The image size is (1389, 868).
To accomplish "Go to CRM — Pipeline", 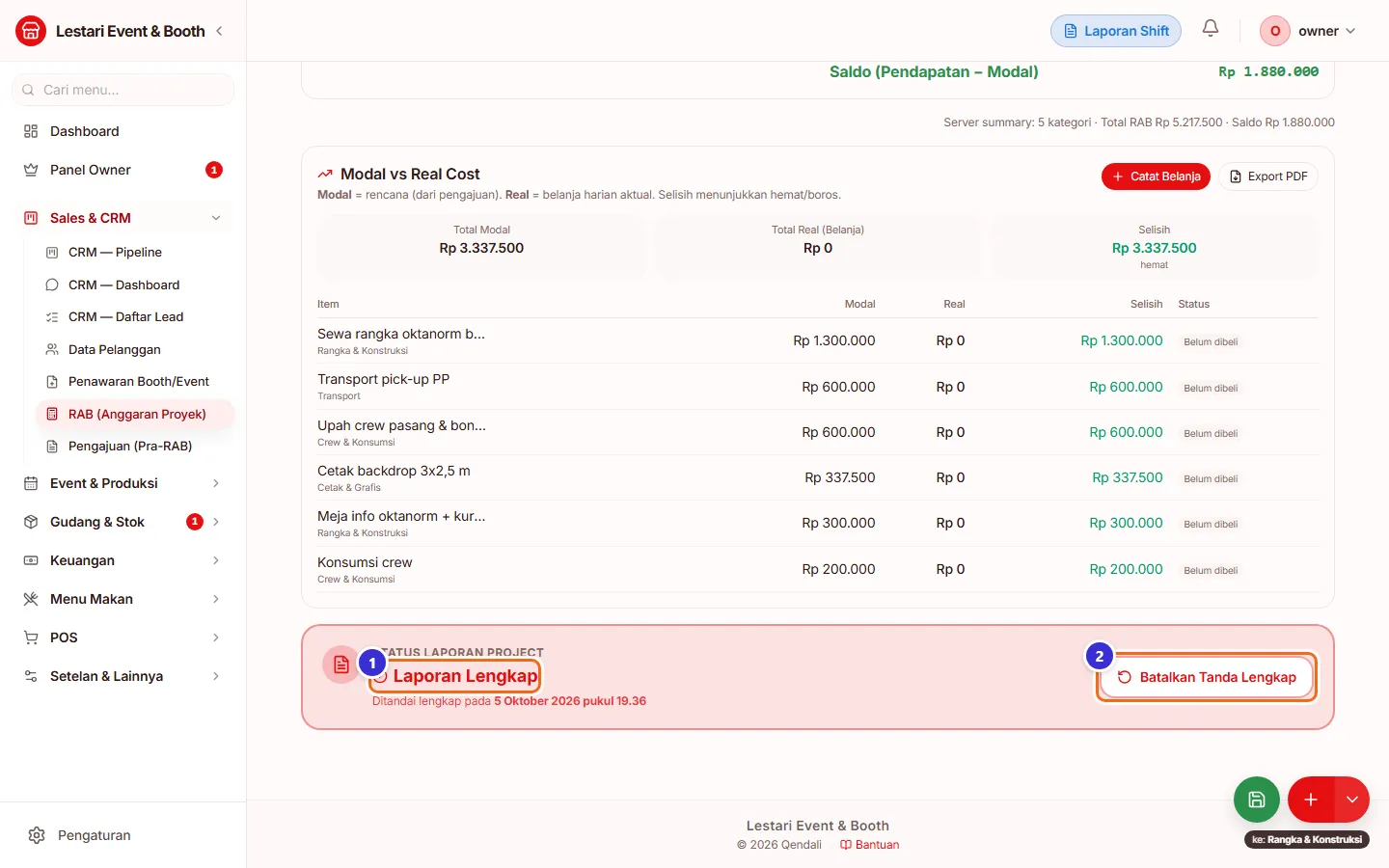I will (134, 253).
